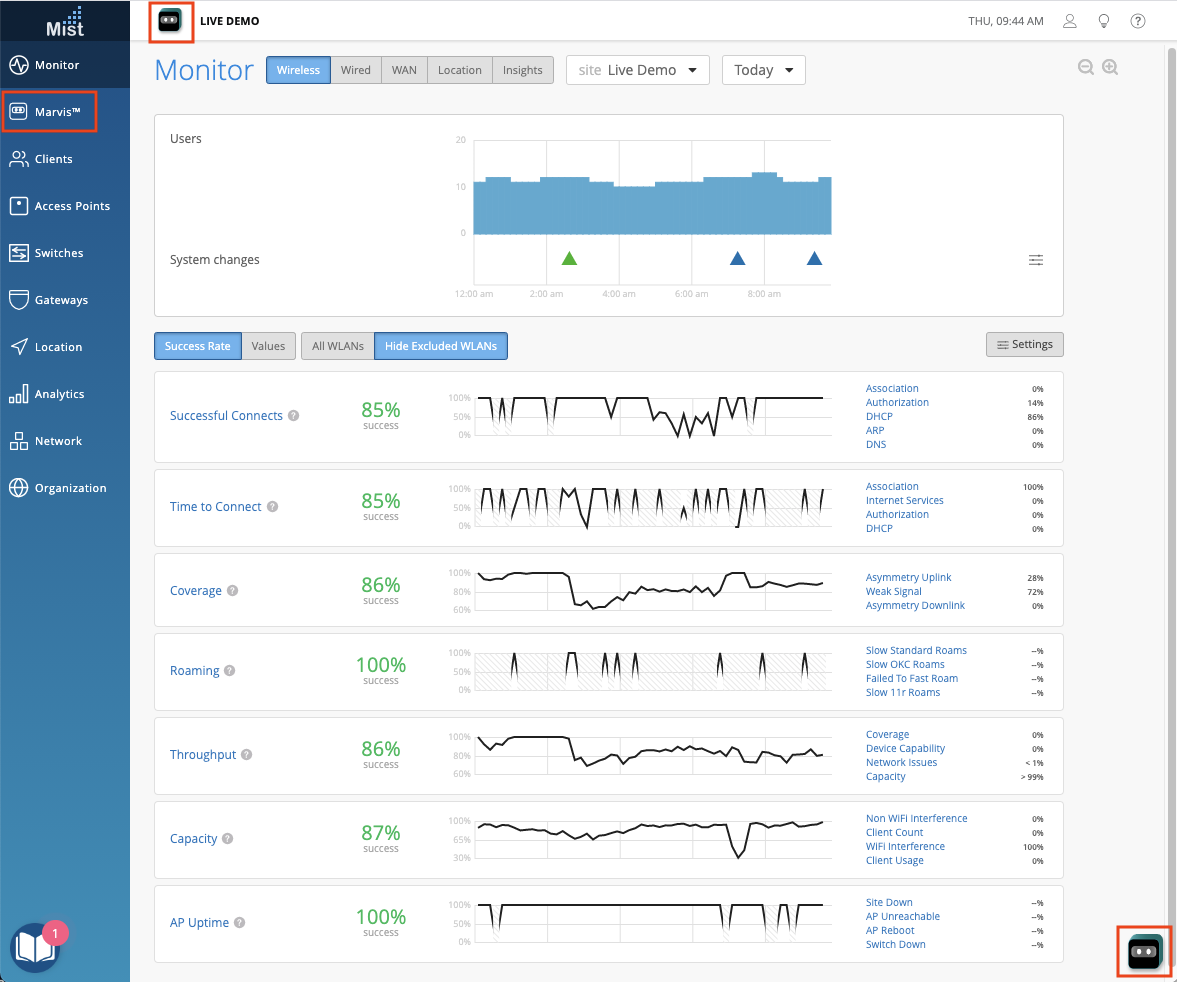The height and width of the screenshot is (982, 1177).
Task: Click the Weak Signal classifier
Action: click(x=893, y=592)
